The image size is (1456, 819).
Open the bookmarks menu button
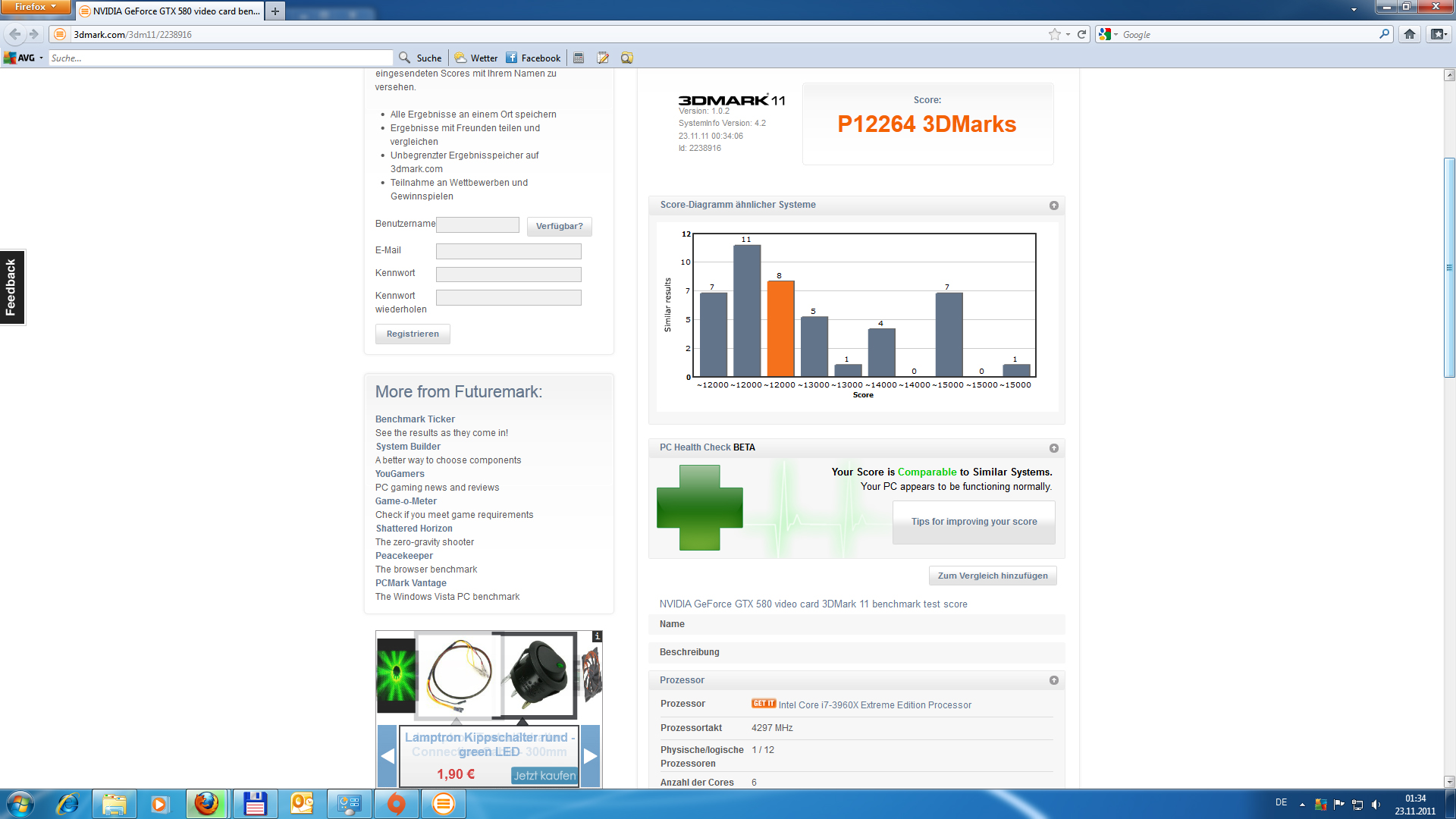click(x=1439, y=34)
